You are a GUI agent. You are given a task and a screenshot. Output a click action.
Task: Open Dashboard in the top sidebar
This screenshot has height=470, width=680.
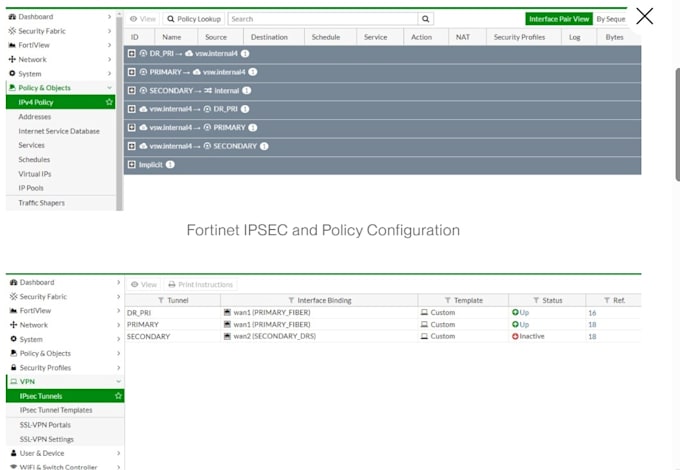click(x=60, y=16)
